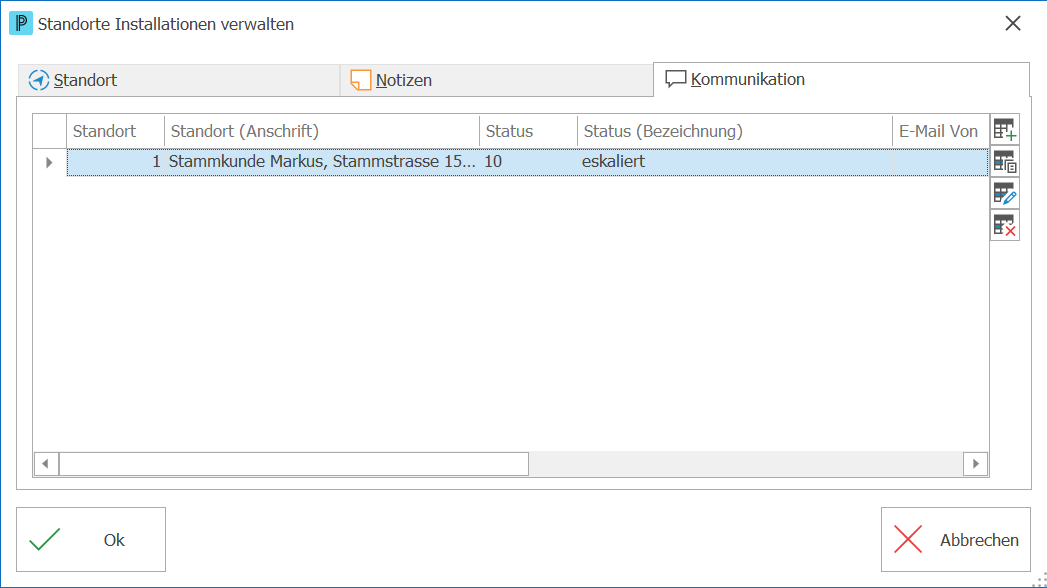Close the Standorte Installationen verwalten dialog

click(1013, 23)
